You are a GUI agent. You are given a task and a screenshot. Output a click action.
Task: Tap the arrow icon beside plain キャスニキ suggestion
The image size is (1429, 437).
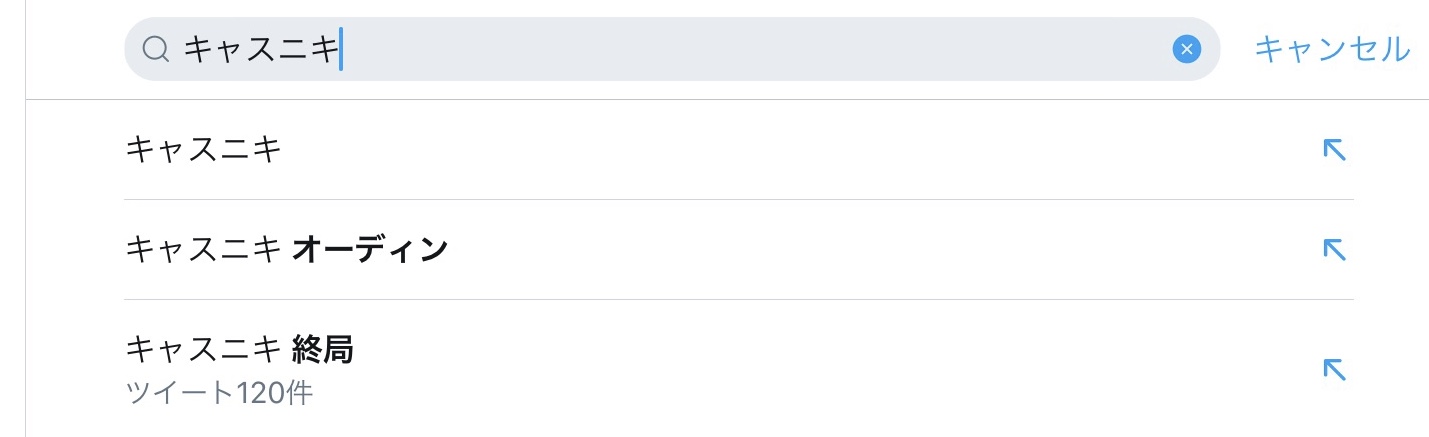(1334, 150)
